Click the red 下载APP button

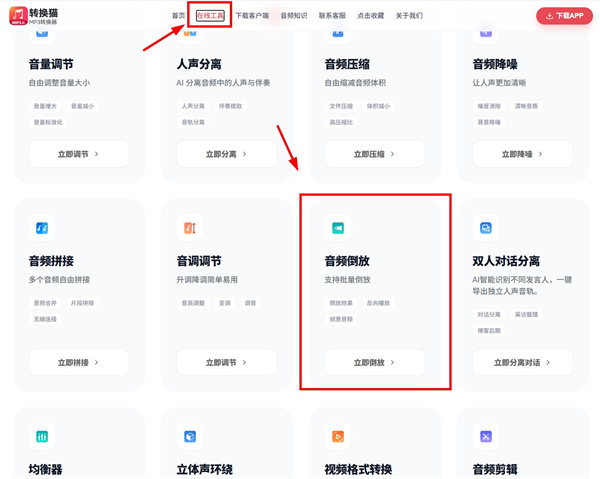coord(564,16)
